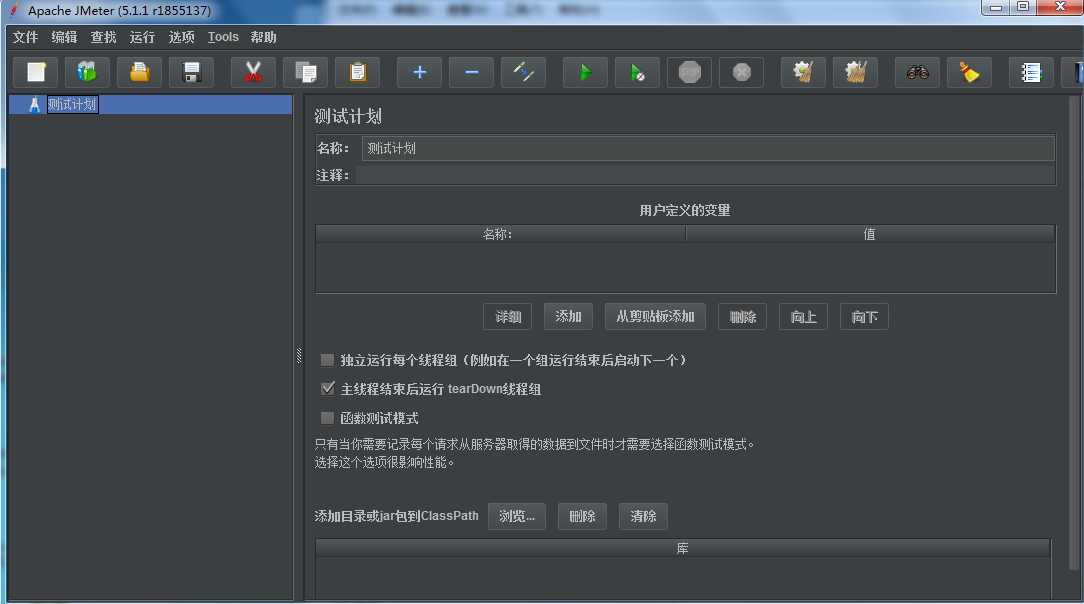
Task: Click the 详细 button
Action: 508,317
